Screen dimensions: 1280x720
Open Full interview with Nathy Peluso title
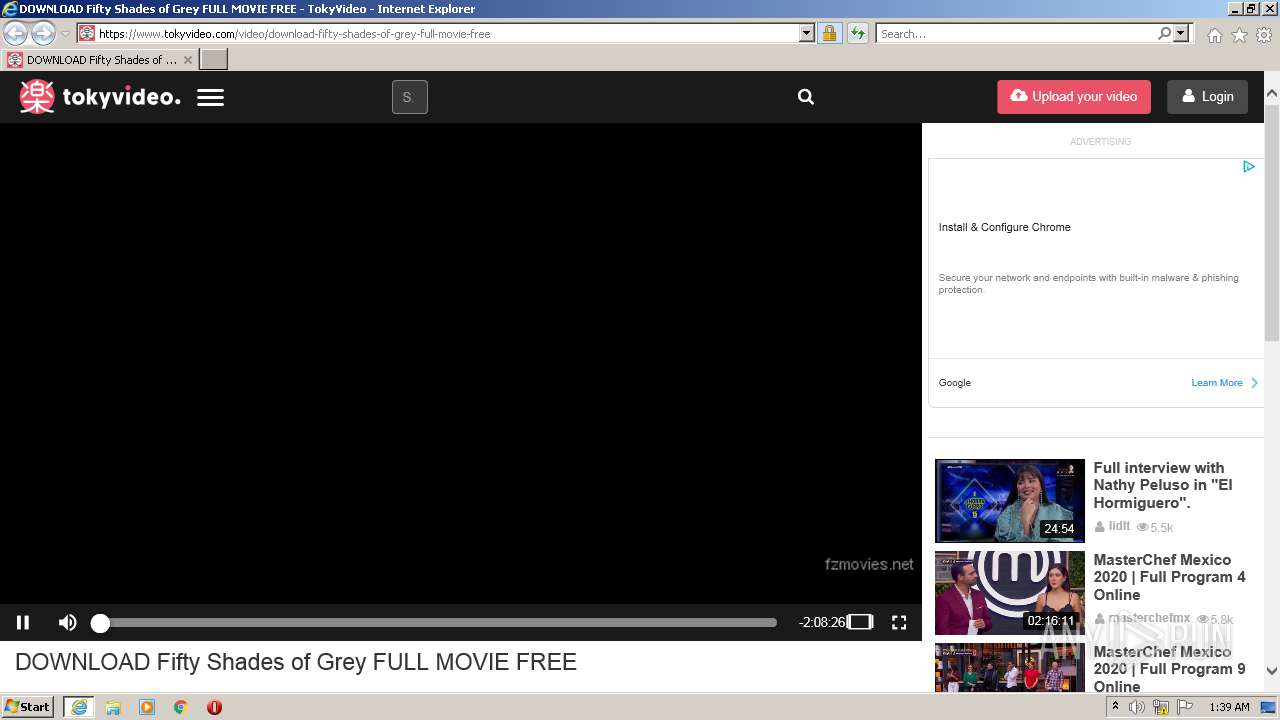(1163, 485)
